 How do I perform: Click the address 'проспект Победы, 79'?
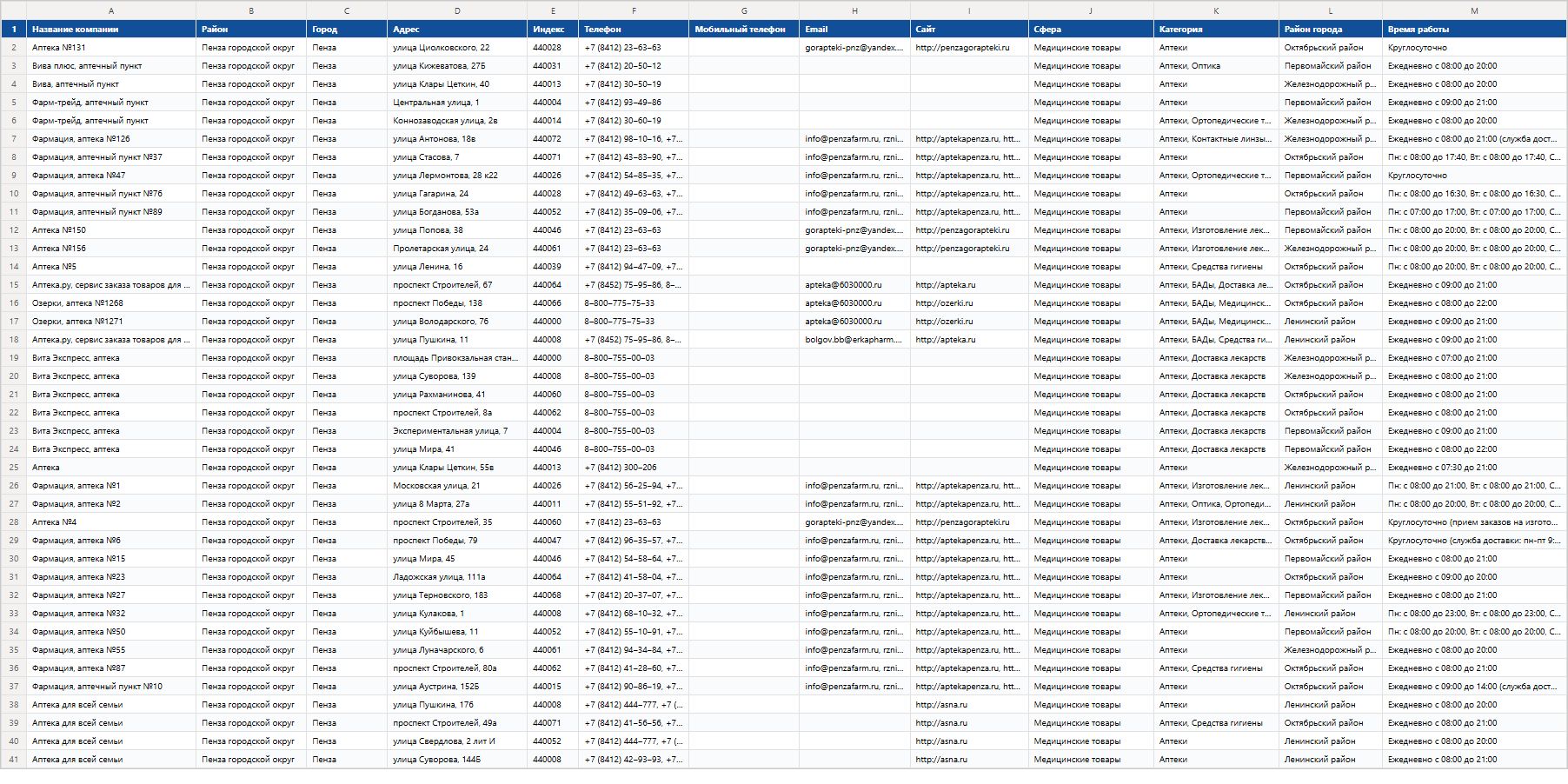[457, 541]
